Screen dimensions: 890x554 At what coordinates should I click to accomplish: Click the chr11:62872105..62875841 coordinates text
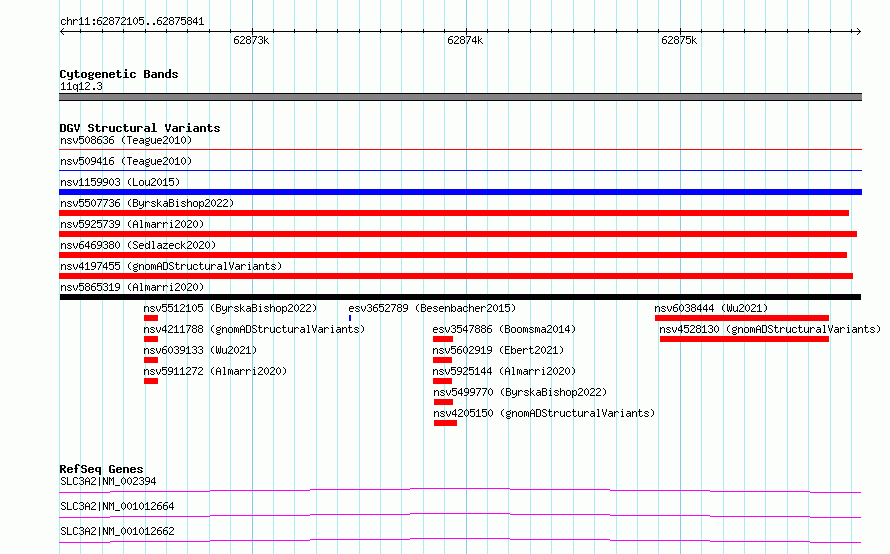click(132, 22)
